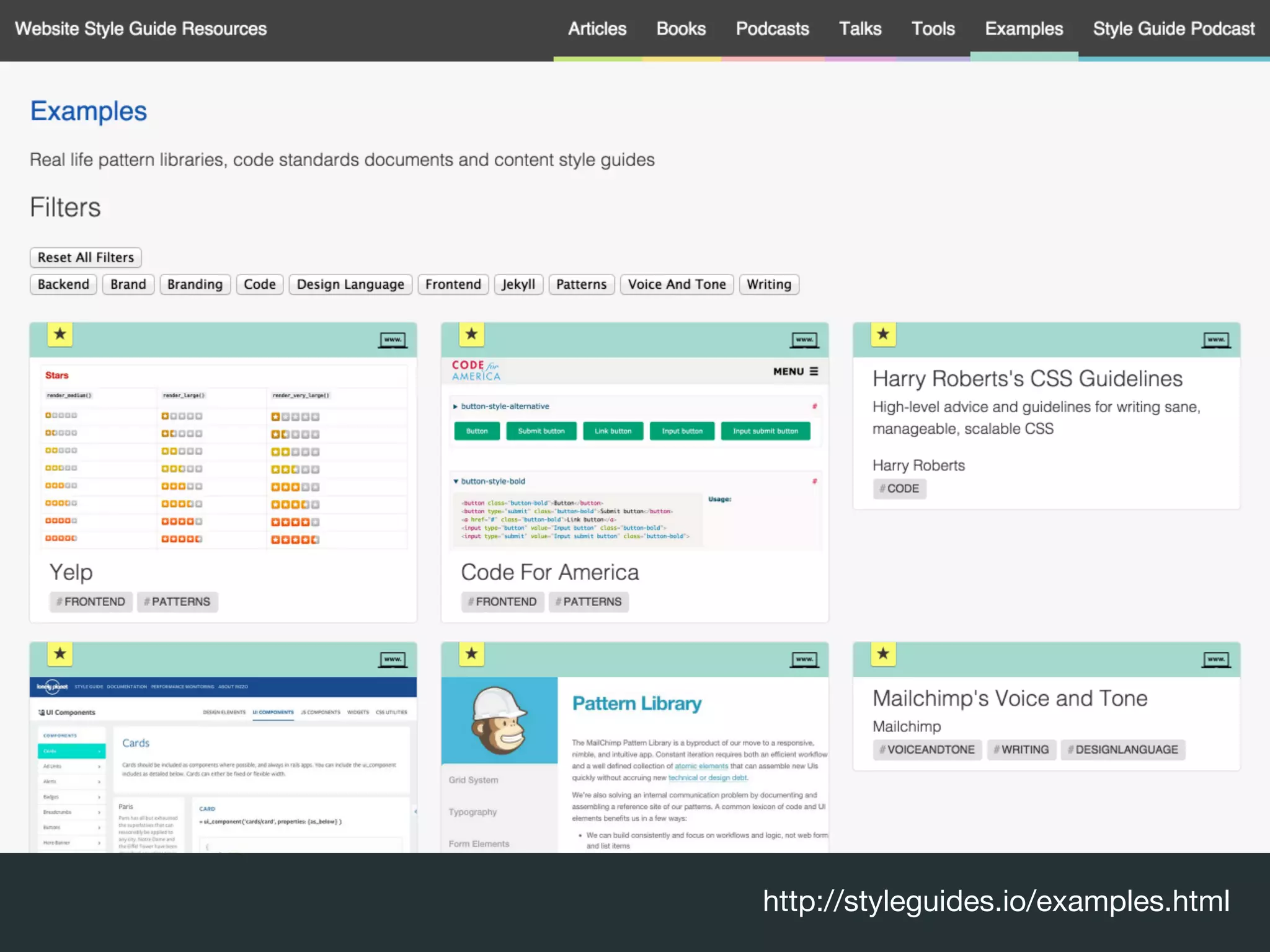1270x952 pixels.
Task: Click Grid System item in Pattern Library sidebar preview
Action: [473, 780]
